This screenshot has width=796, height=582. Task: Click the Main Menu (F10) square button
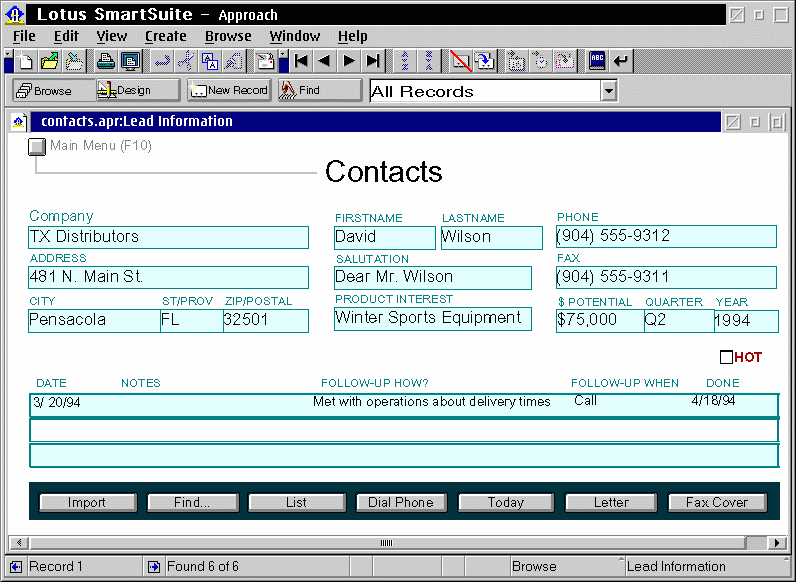37,147
